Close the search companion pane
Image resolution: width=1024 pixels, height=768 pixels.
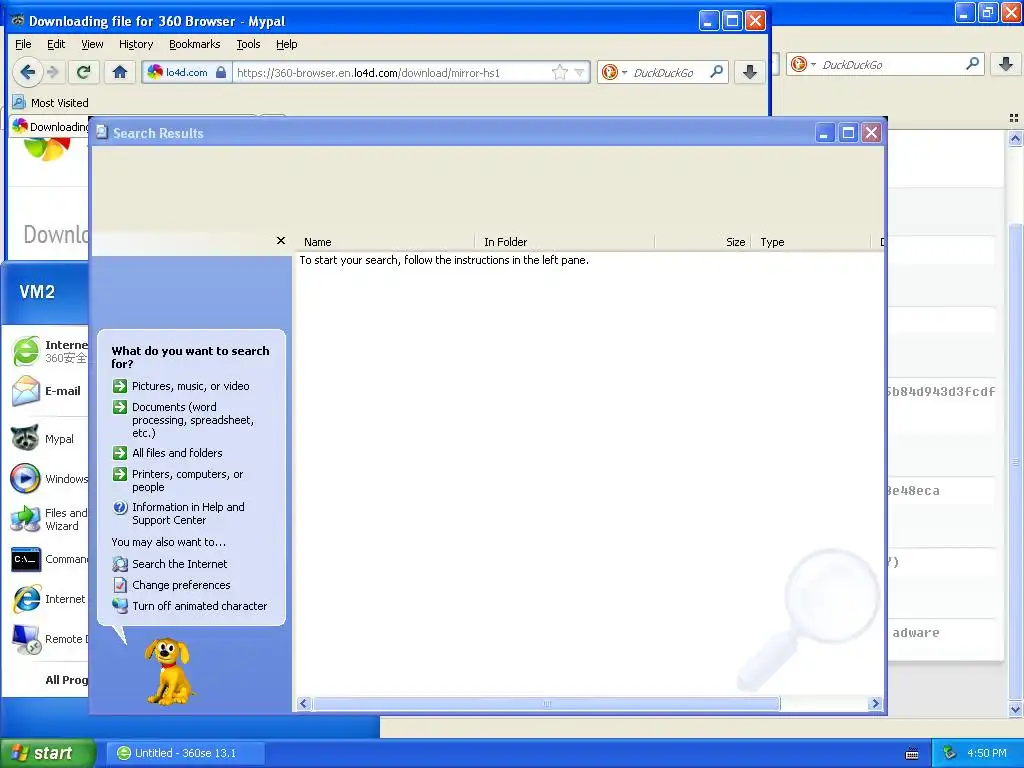[x=281, y=240]
